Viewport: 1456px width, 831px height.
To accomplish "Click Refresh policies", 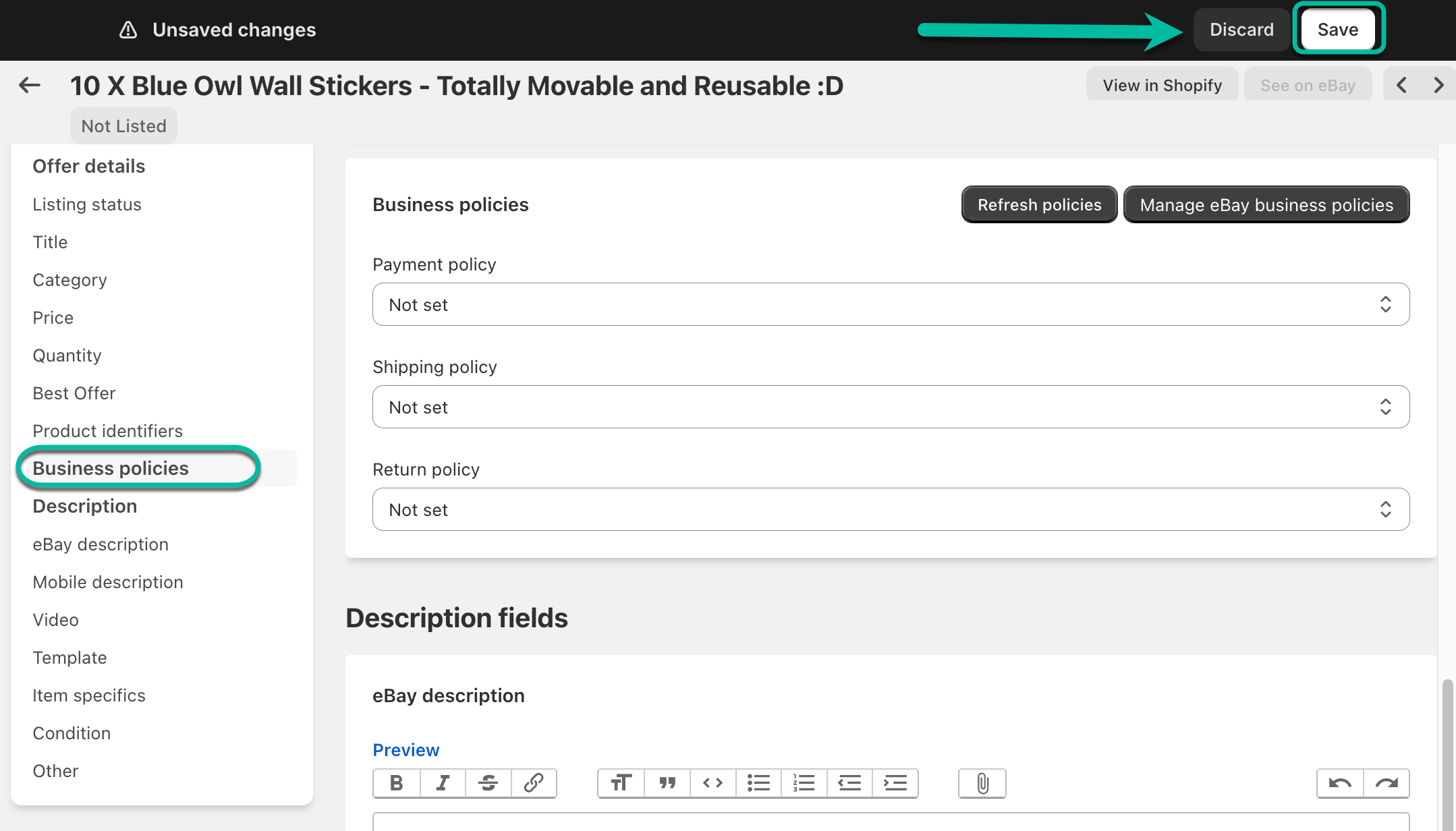I will point(1039,204).
